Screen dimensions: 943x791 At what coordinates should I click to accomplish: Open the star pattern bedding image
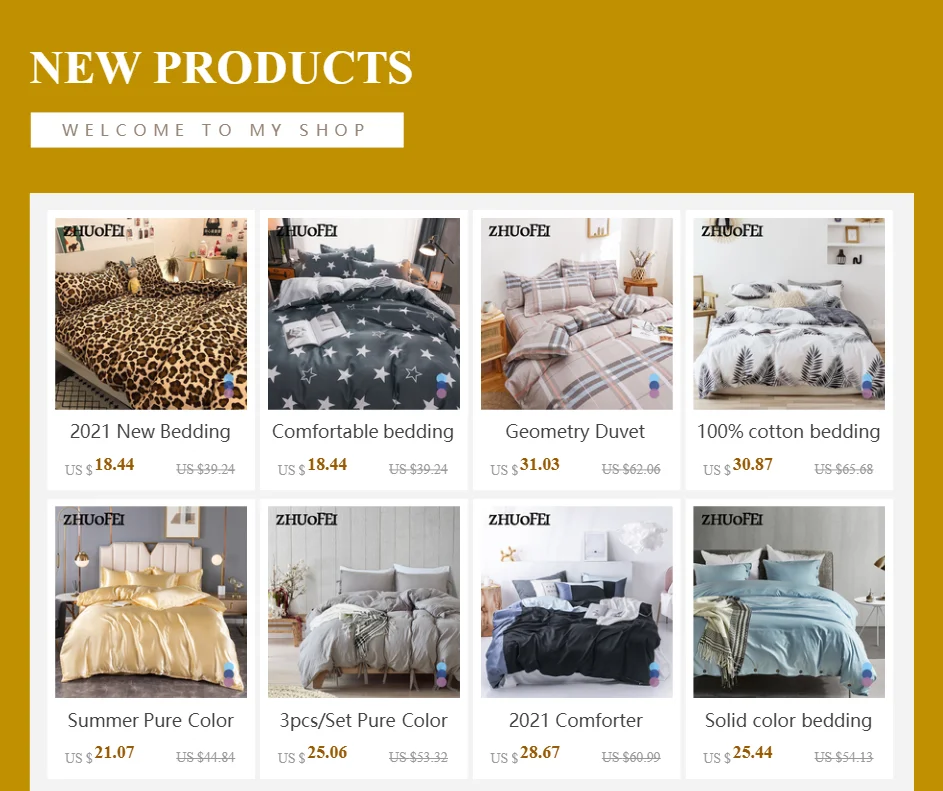364,313
